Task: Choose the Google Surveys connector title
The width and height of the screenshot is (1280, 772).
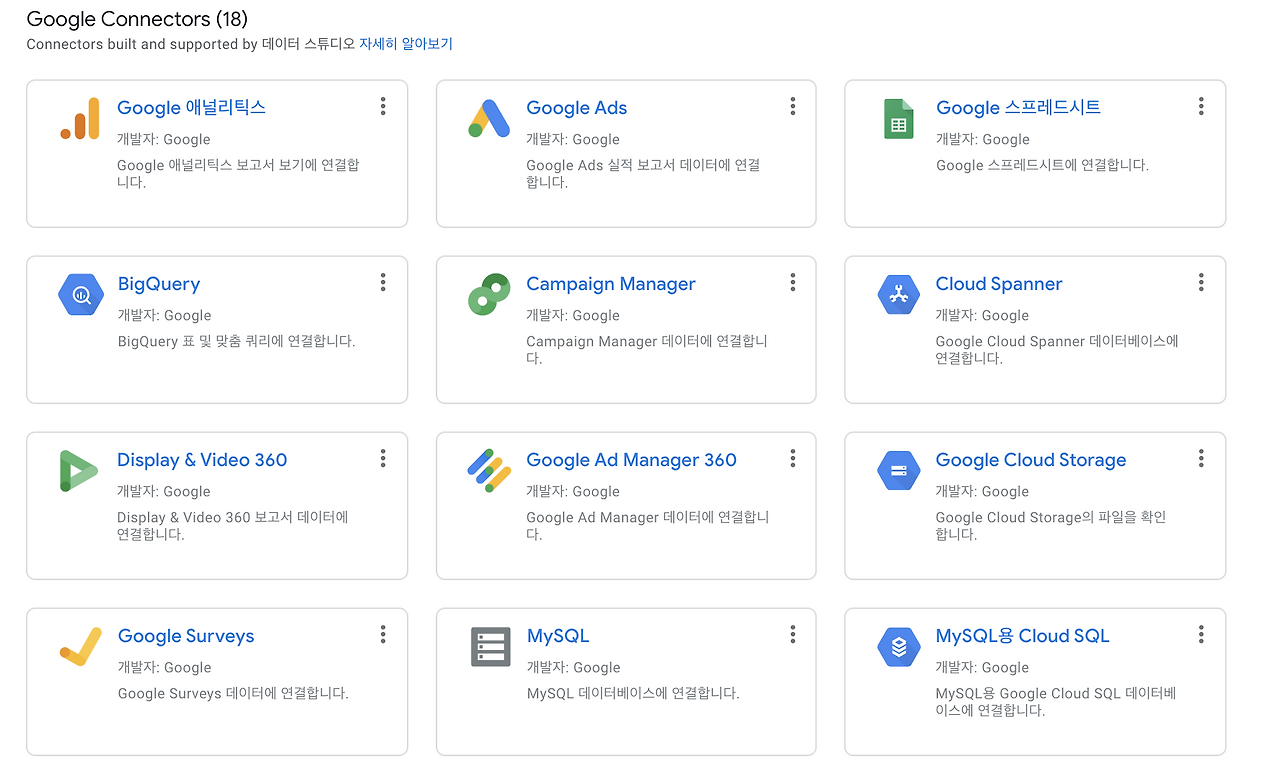Action: (x=186, y=636)
